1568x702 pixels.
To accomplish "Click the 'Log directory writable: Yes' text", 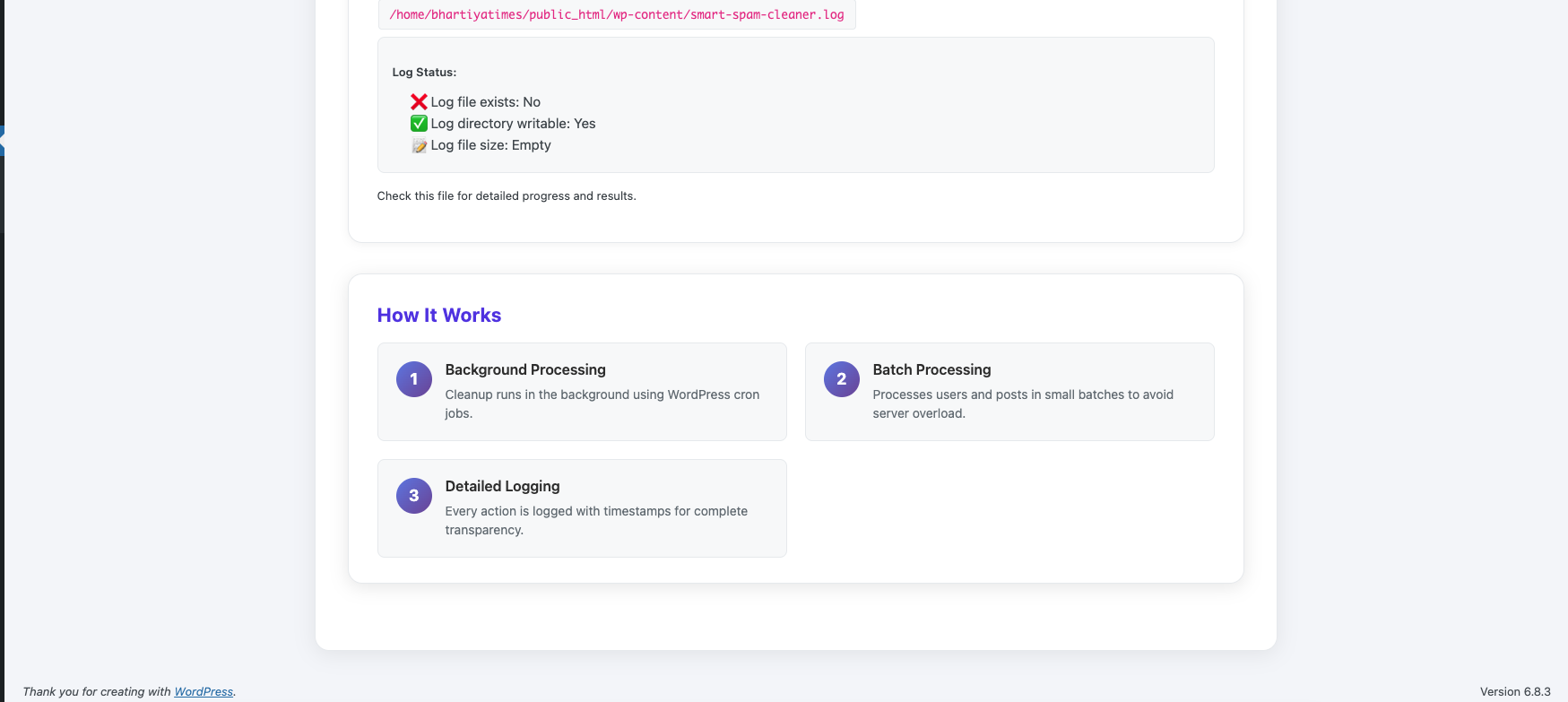I will (513, 124).
